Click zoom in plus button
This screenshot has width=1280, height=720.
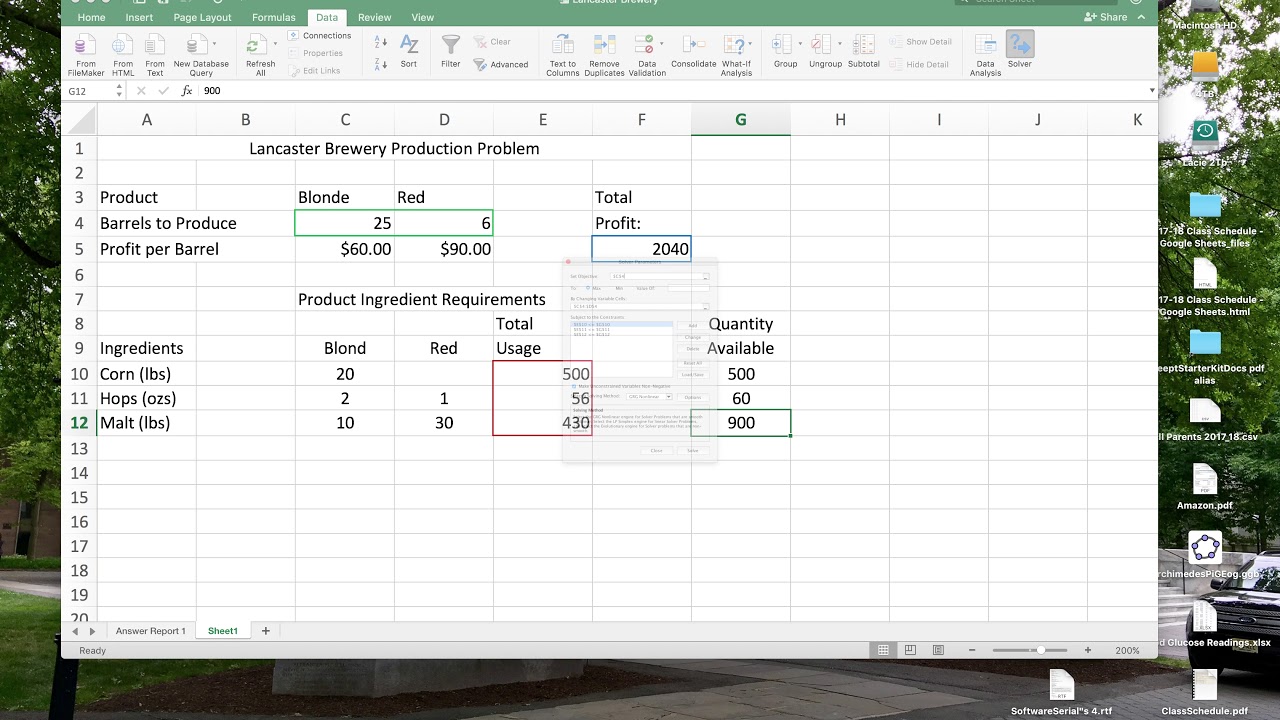1088,650
